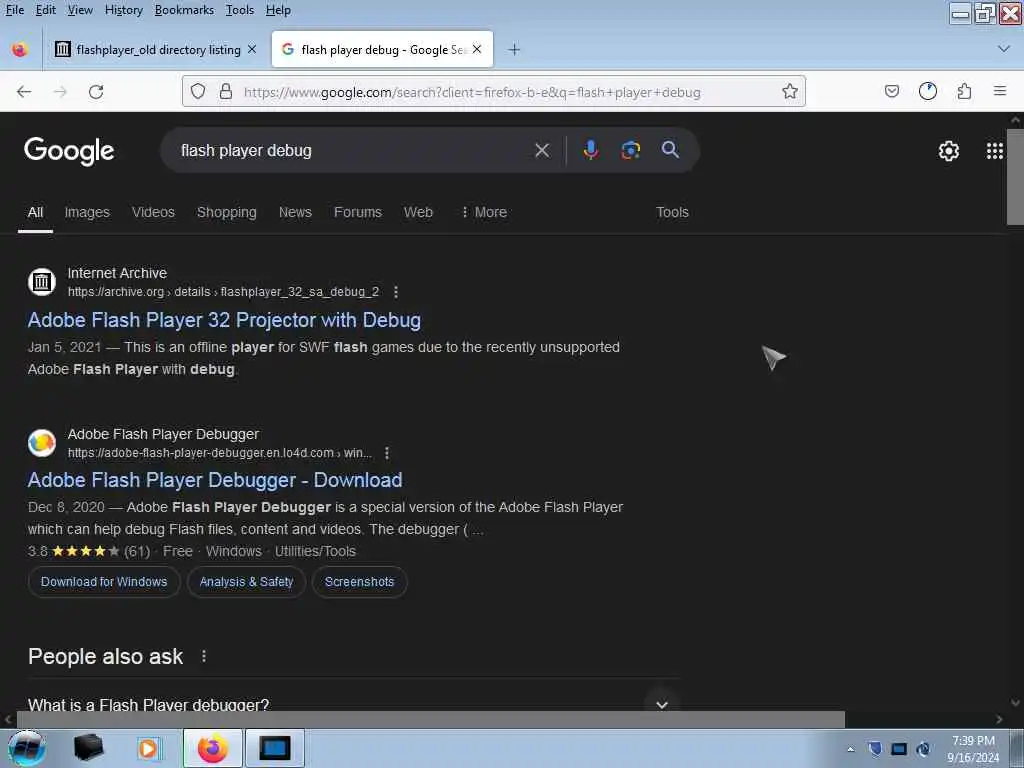The width and height of the screenshot is (1024, 768).
Task: Open the Firefox hamburger menu
Action: point(1000,91)
